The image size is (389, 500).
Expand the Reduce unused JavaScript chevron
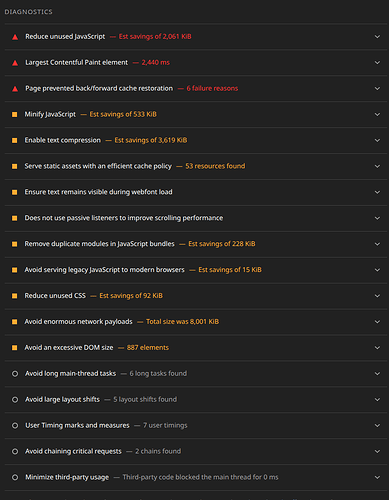pyautogui.click(x=377, y=37)
